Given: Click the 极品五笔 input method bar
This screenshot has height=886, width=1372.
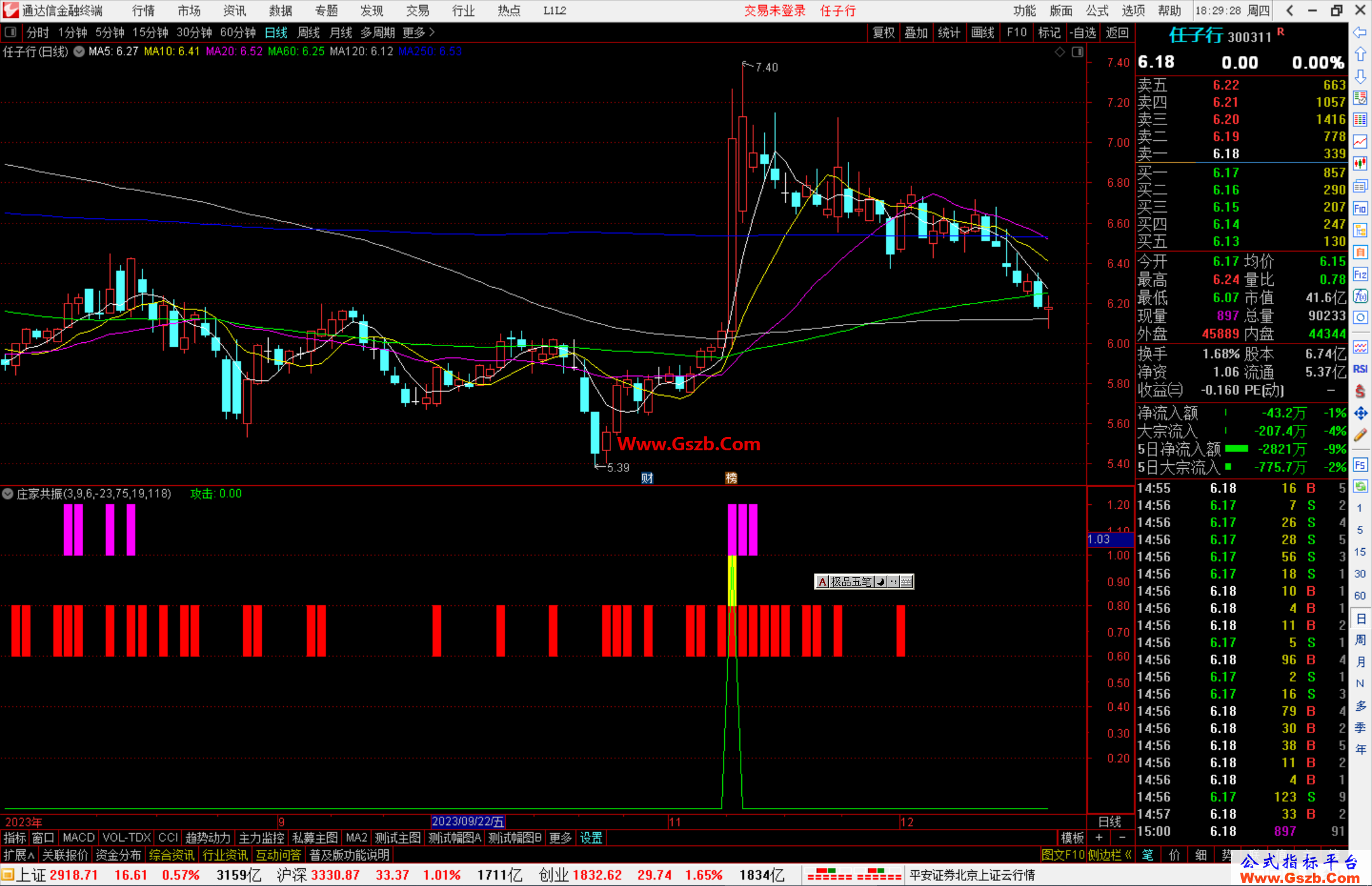Looking at the screenshot, I should (864, 581).
